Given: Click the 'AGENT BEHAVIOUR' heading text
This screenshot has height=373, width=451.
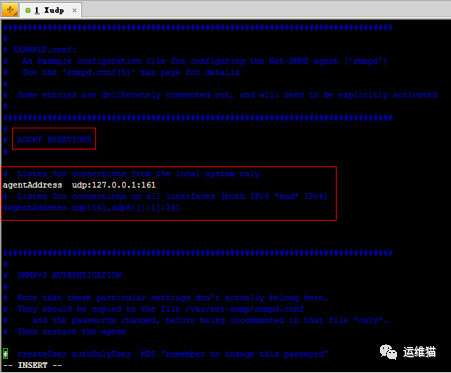Looking at the screenshot, I should pyautogui.click(x=54, y=140).
